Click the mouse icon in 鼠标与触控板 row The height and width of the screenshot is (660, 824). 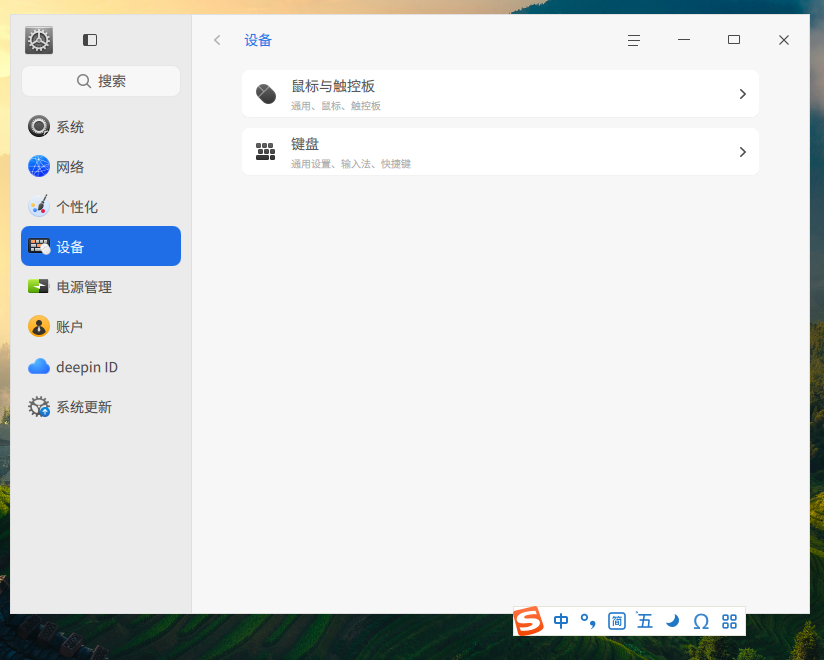(266, 94)
